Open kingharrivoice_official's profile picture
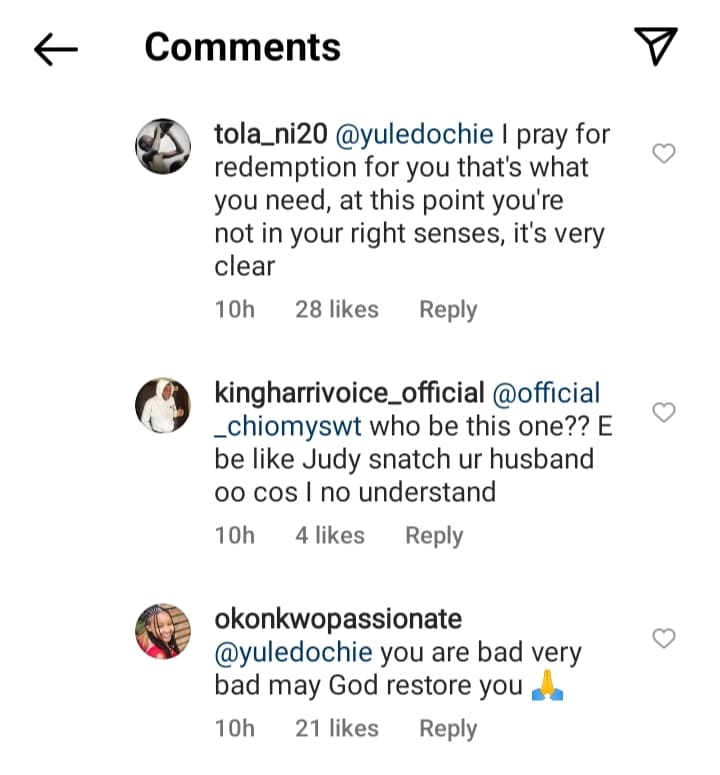 click(x=162, y=406)
